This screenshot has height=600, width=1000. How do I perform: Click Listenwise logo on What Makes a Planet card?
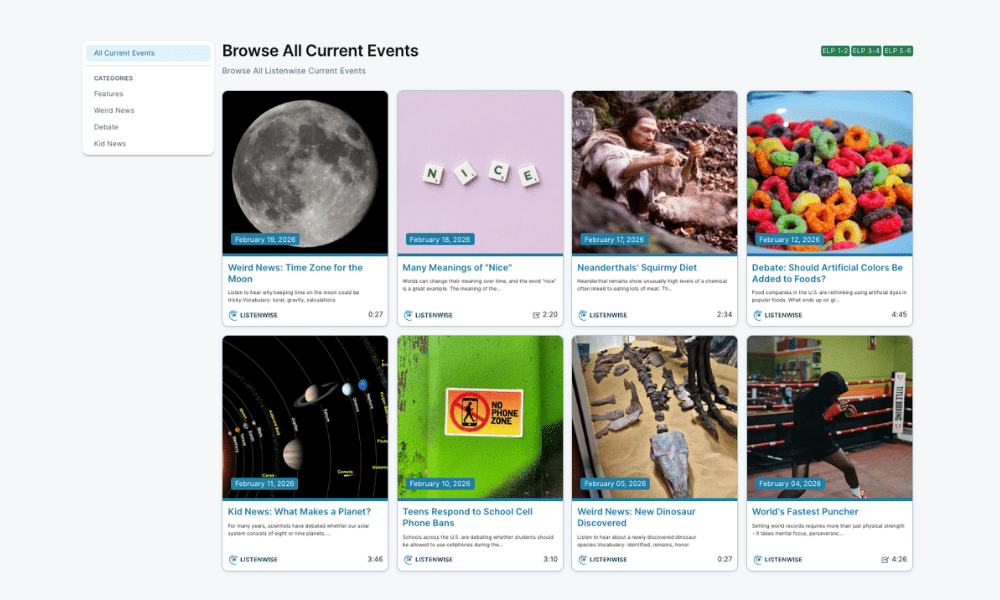point(253,560)
